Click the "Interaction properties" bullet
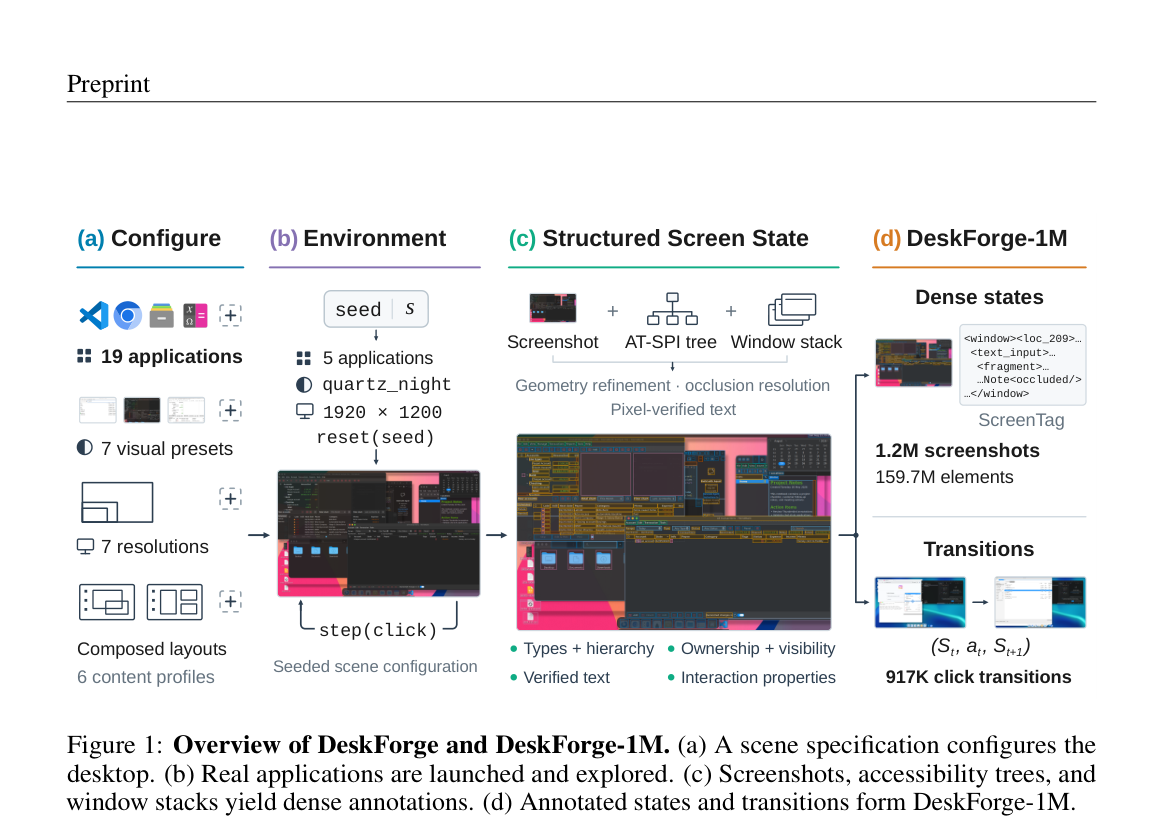 [x=751, y=677]
